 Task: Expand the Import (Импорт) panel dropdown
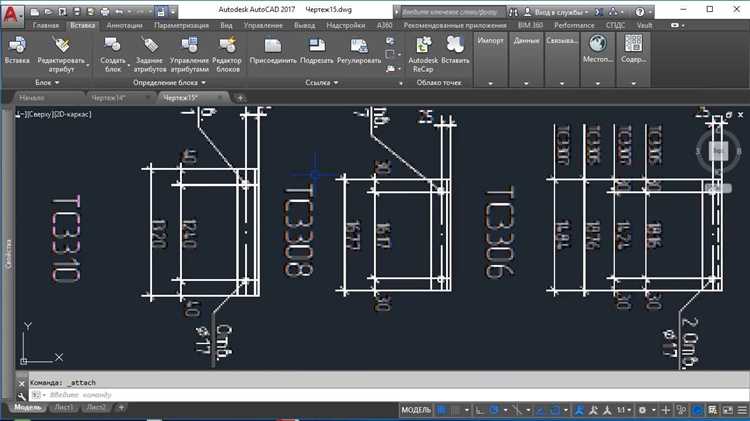(x=490, y=82)
